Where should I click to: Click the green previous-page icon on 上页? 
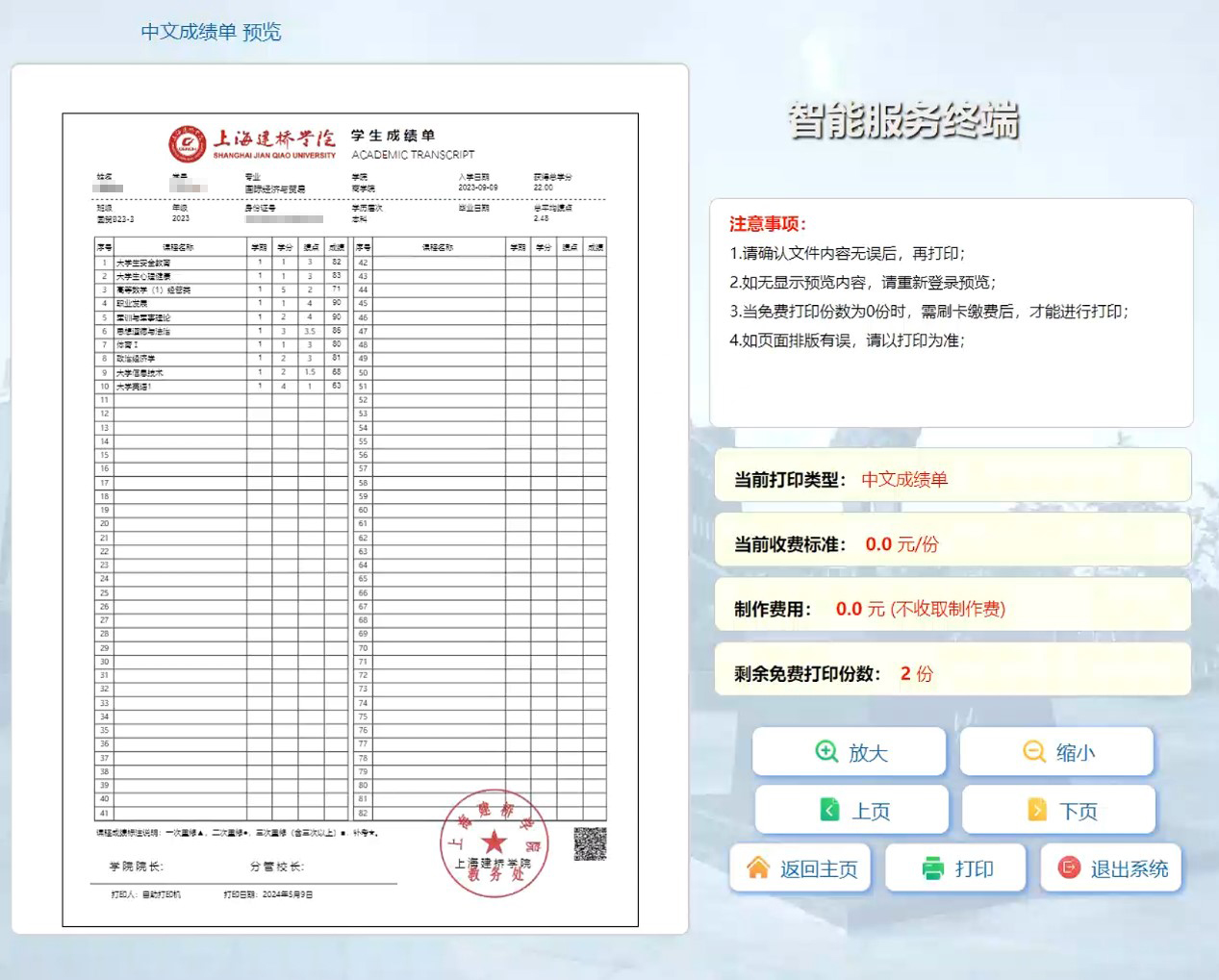pyautogui.click(x=829, y=810)
